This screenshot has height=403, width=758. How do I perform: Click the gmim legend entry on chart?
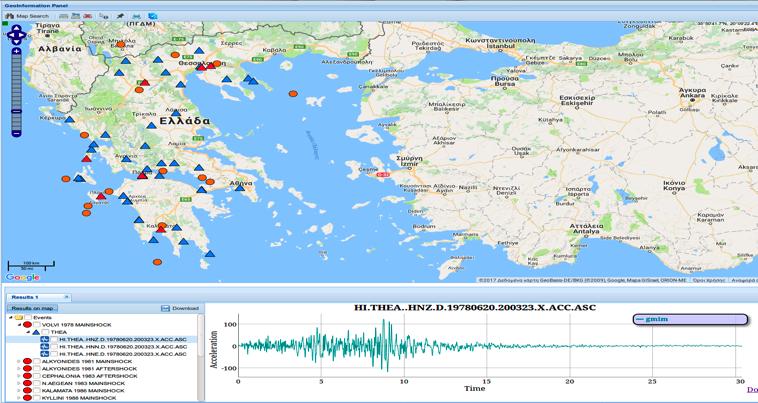(690, 319)
